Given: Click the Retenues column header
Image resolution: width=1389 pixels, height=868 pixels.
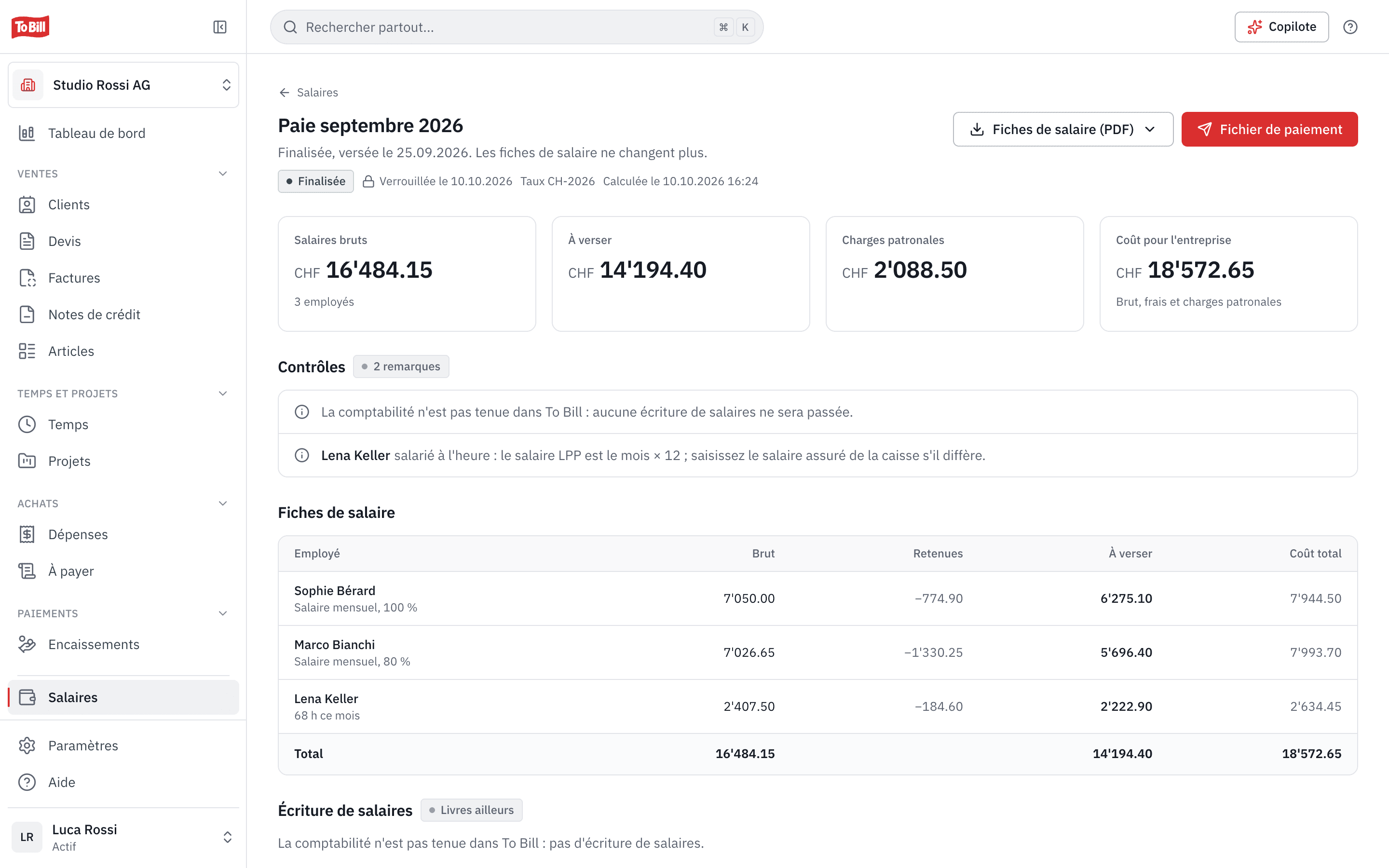Looking at the screenshot, I should coord(938,554).
